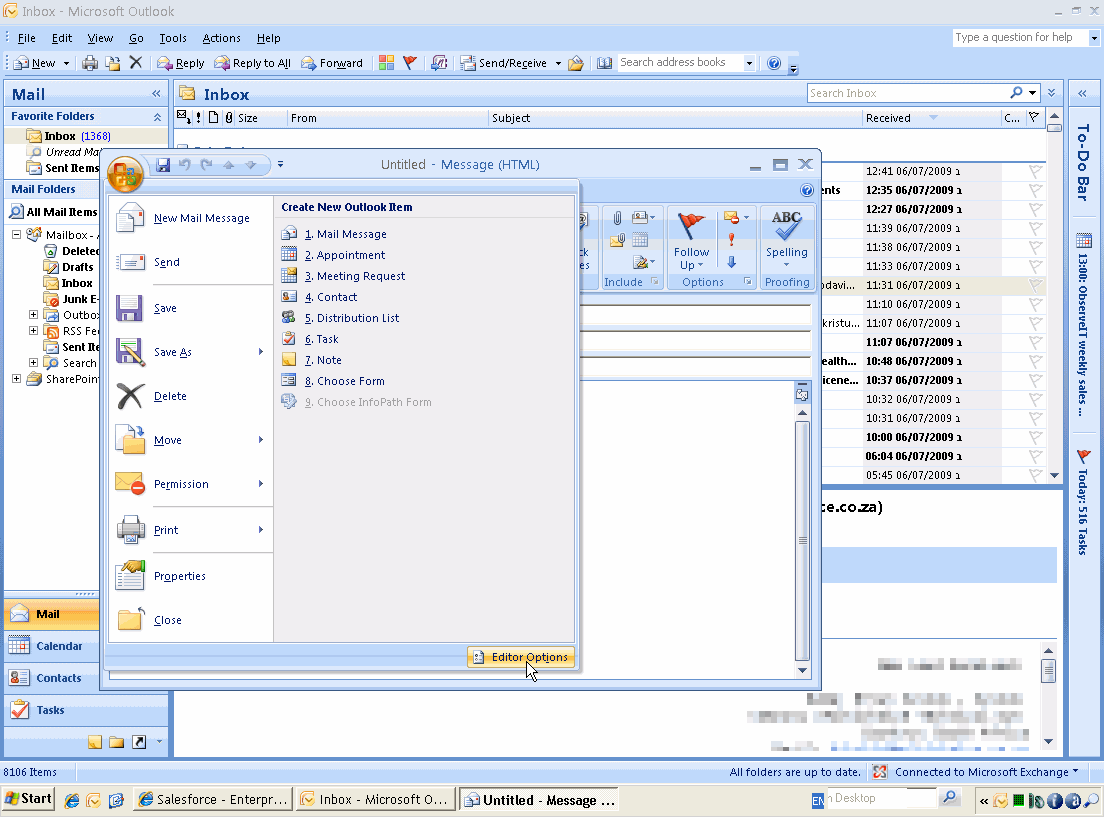
Task: Click the Search Inbox field
Action: 908,93
